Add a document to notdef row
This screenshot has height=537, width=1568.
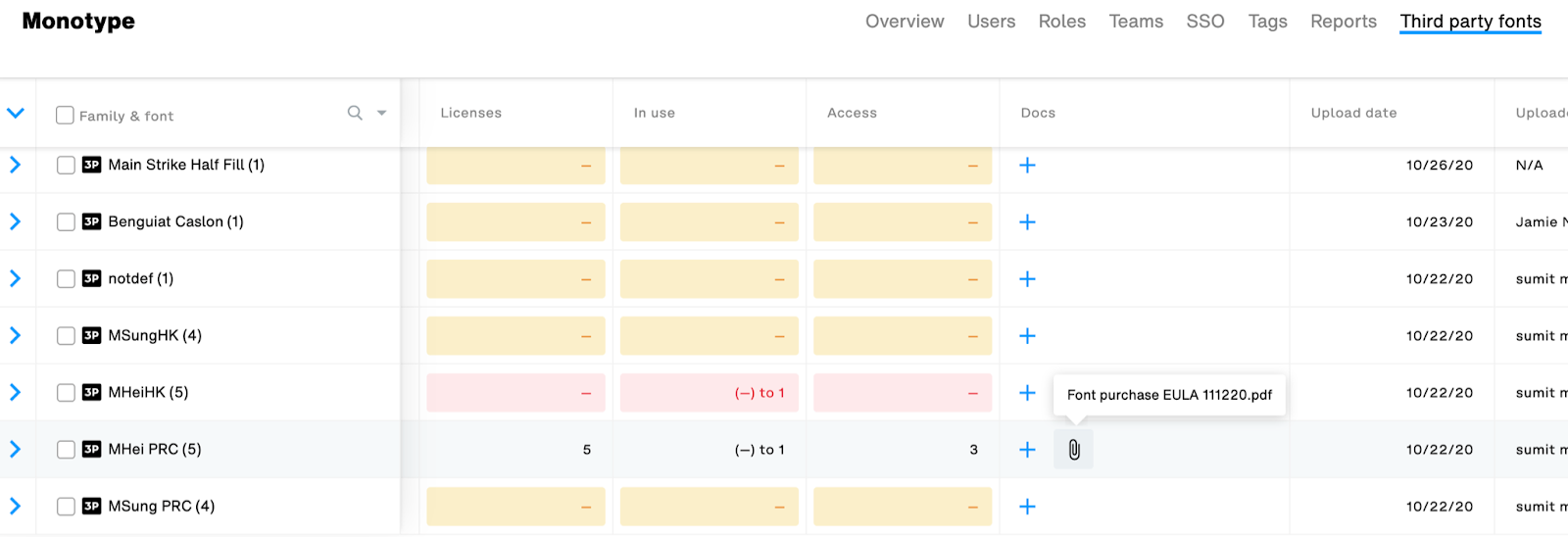[1027, 279]
